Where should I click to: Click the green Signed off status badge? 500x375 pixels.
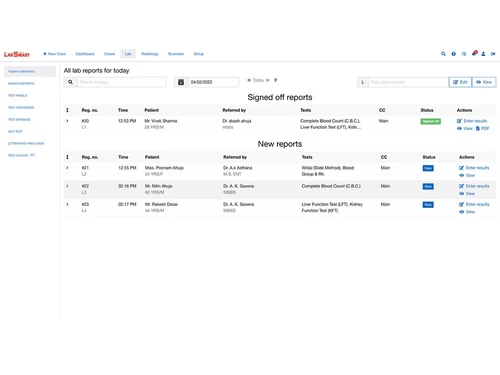click(x=430, y=121)
